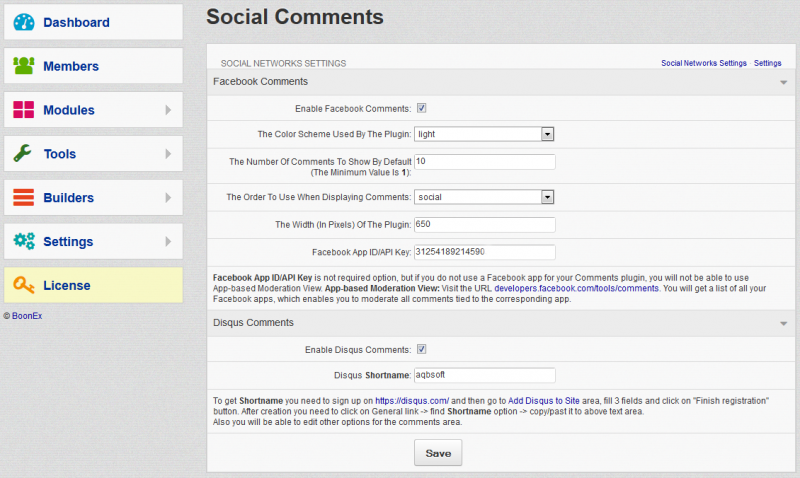This screenshot has width=800, height=478.
Task: Click the Social Comments page title
Action: pos(295,17)
